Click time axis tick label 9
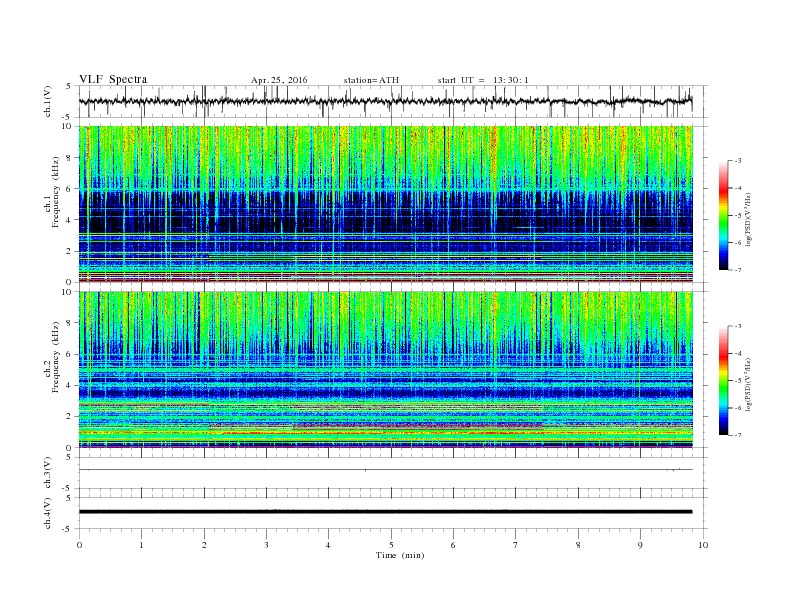The width and height of the screenshot is (792, 612). click(x=640, y=545)
